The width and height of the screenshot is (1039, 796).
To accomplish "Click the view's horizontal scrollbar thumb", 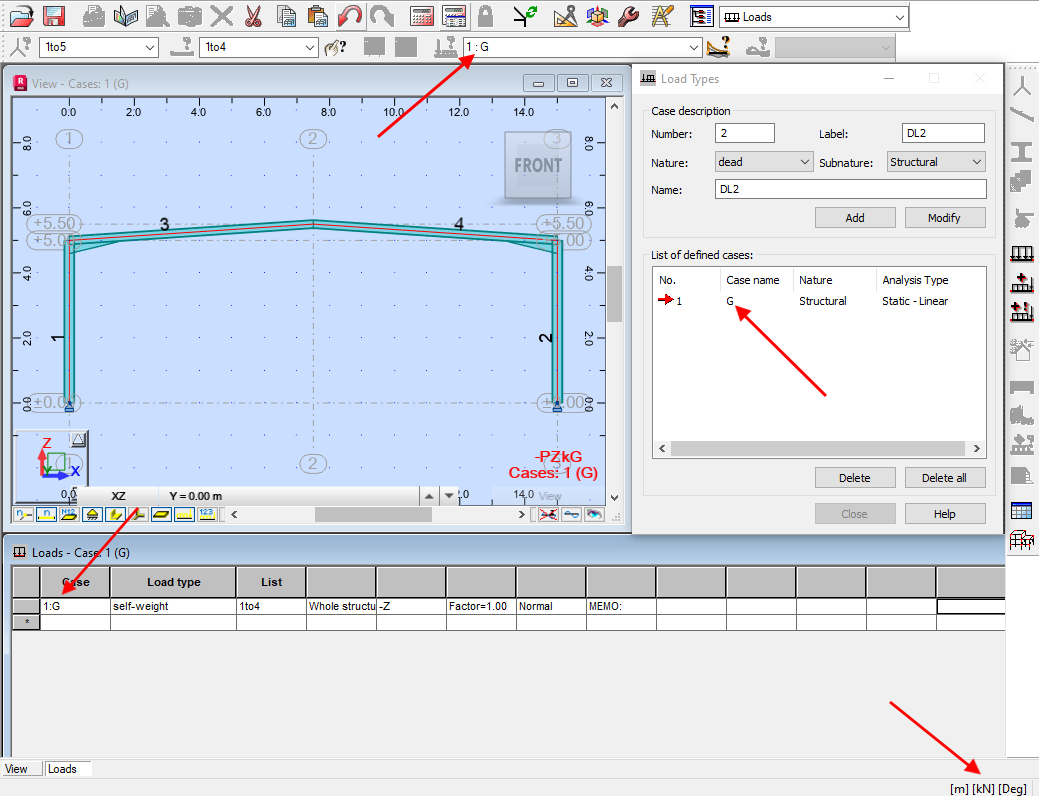I will [x=373, y=514].
